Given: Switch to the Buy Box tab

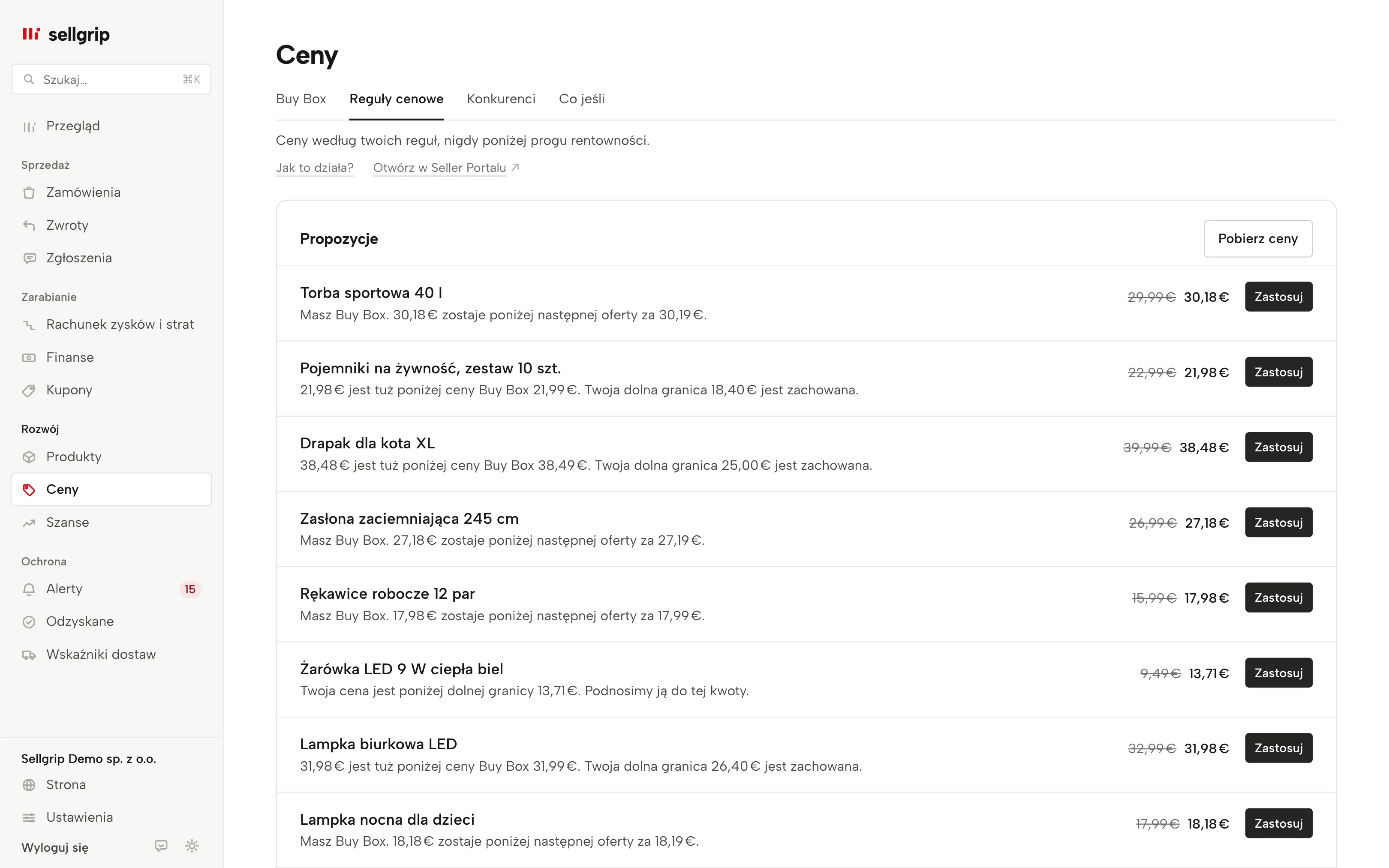Looking at the screenshot, I should [301, 99].
